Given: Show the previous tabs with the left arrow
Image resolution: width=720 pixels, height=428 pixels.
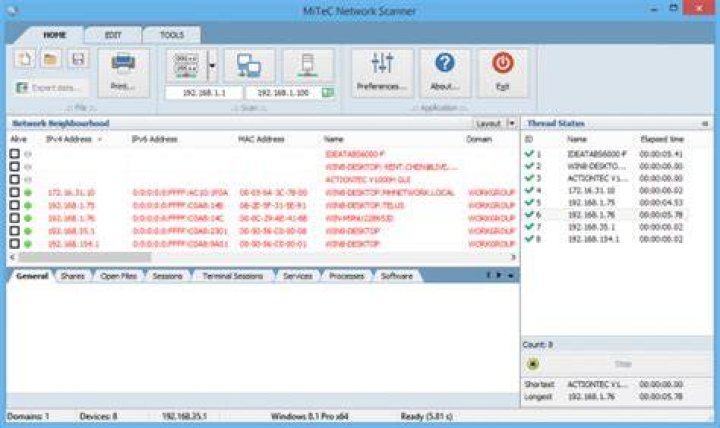Looking at the screenshot, I should (x=488, y=276).
